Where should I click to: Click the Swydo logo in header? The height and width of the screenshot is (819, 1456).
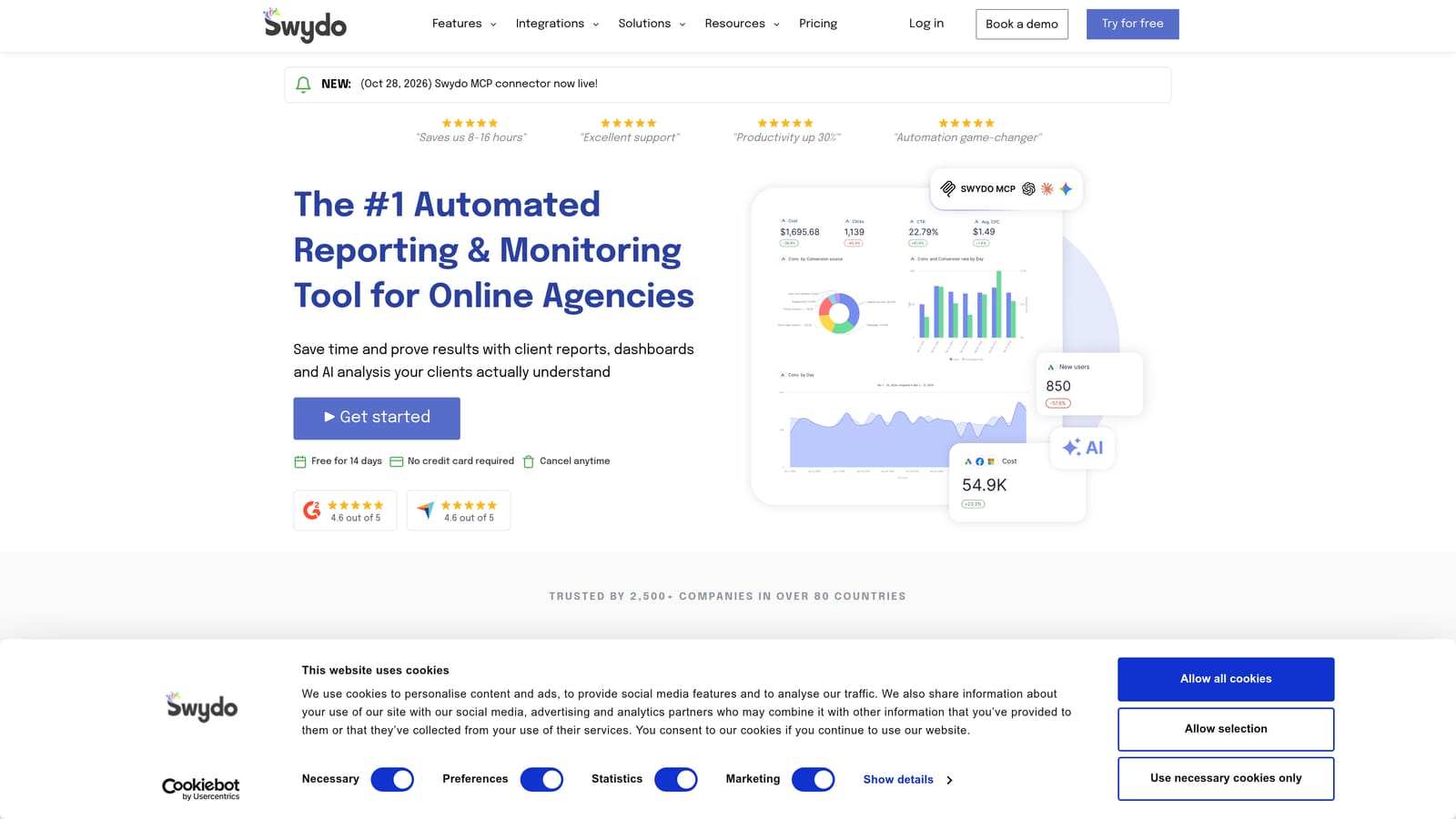pyautogui.click(x=305, y=25)
